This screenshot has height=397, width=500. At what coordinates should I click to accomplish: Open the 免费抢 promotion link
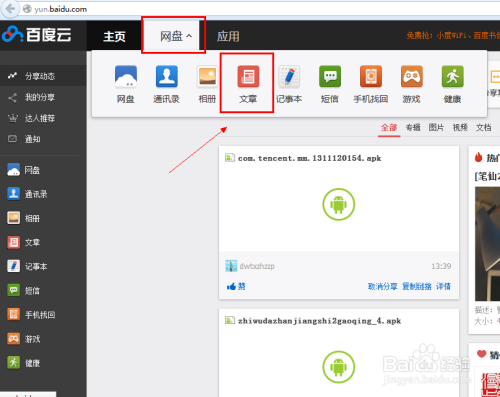(453, 35)
